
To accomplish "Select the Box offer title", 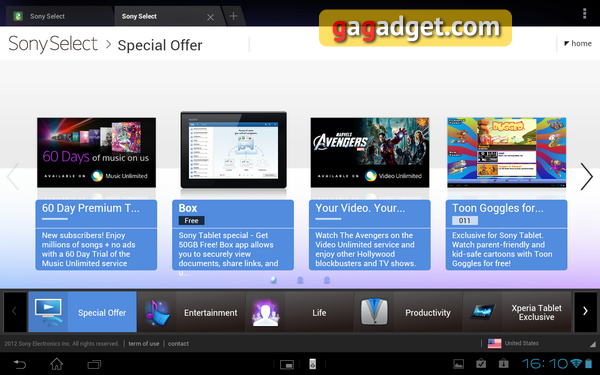I will point(188,208).
